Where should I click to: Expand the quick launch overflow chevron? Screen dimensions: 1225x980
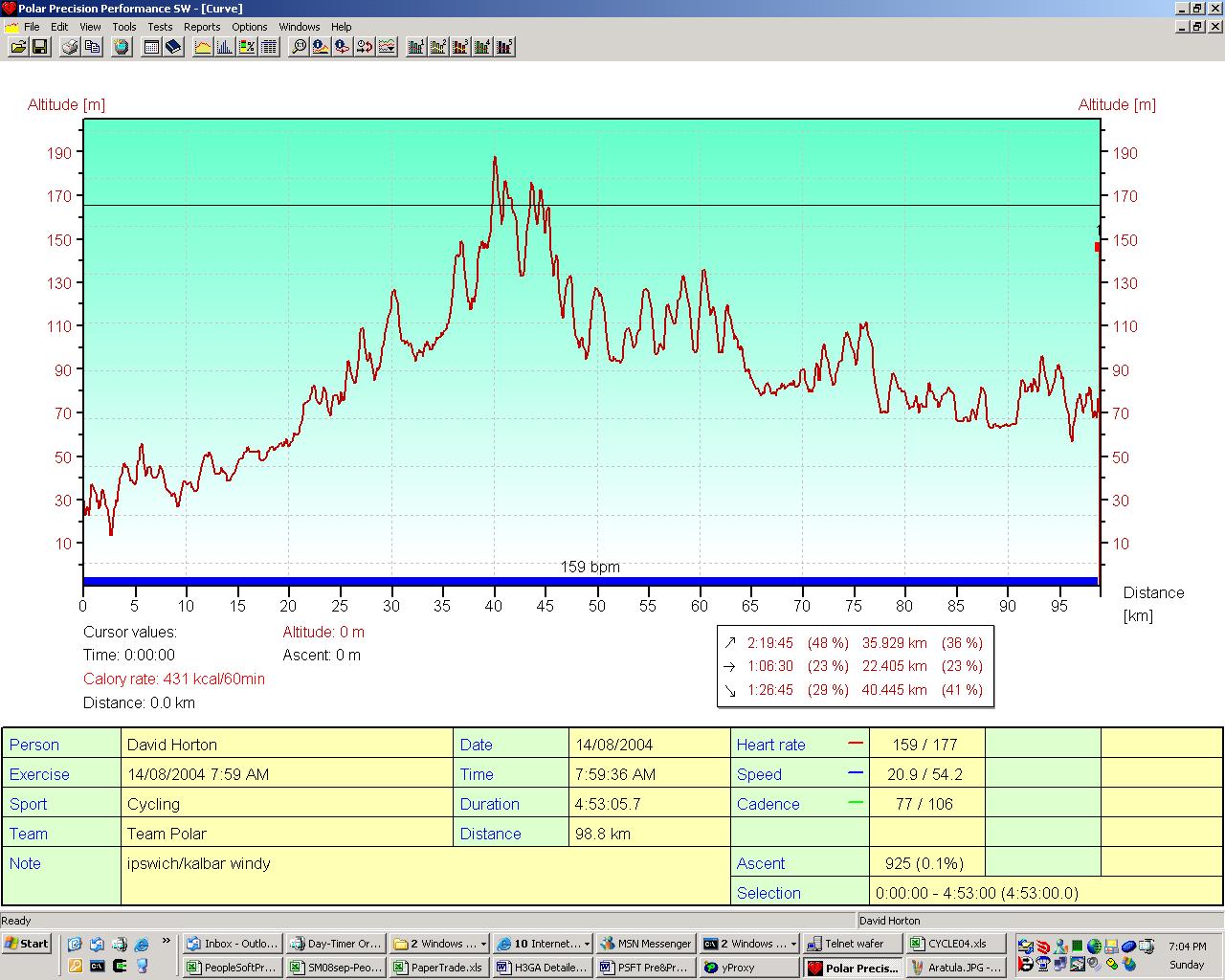click(167, 942)
